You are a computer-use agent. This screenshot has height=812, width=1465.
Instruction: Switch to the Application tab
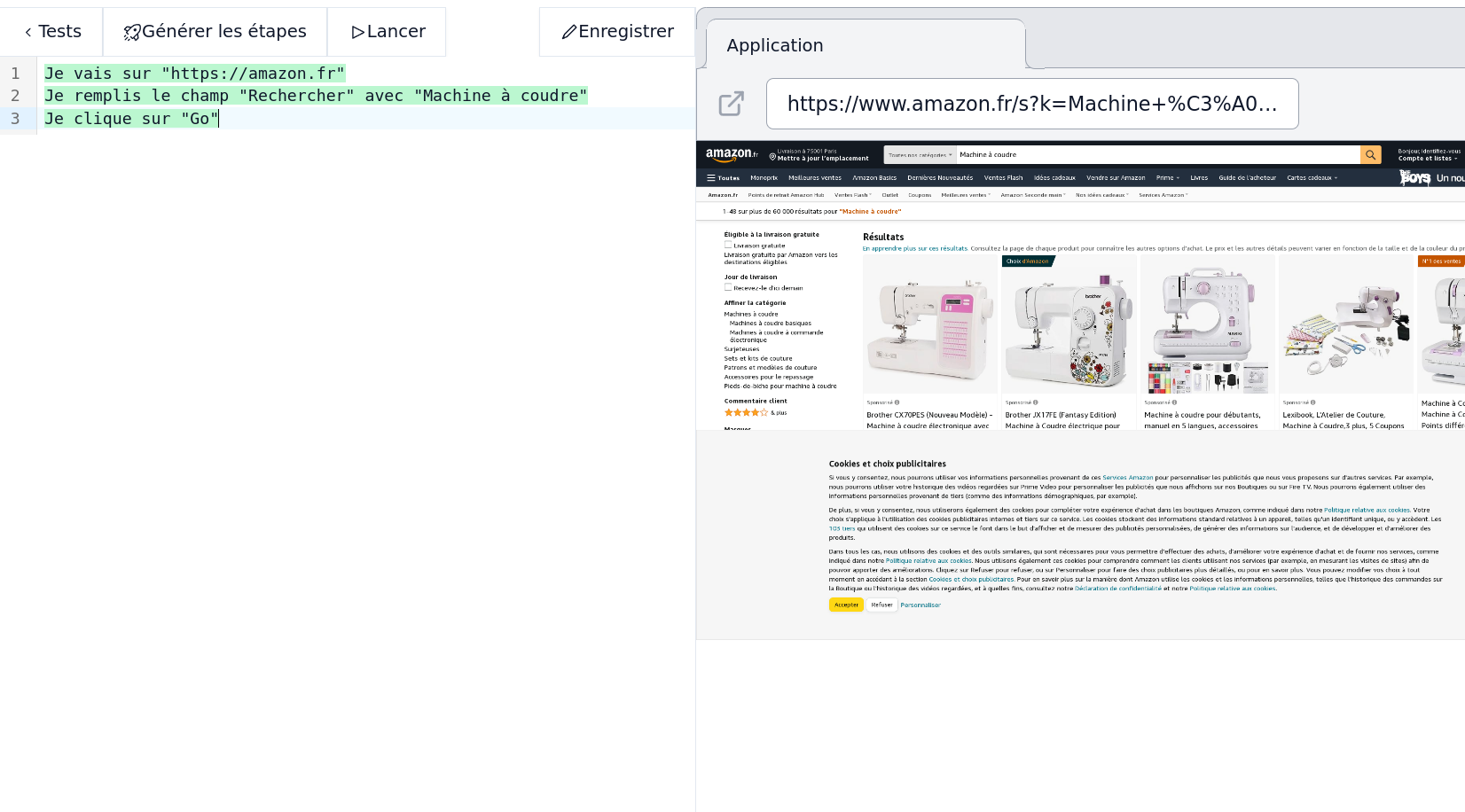pyautogui.click(x=775, y=45)
